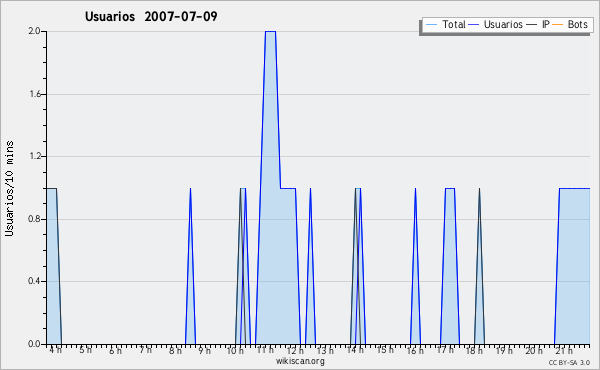
Task: Click the 10 h x-axis label
Action: coord(235,350)
